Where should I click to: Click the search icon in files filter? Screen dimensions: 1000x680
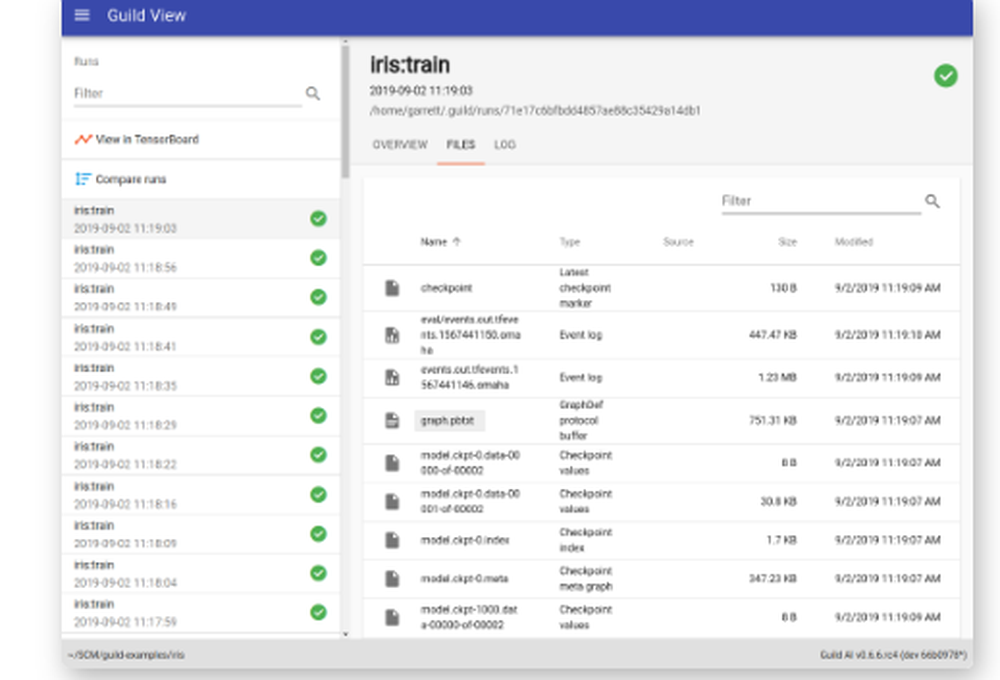[932, 202]
